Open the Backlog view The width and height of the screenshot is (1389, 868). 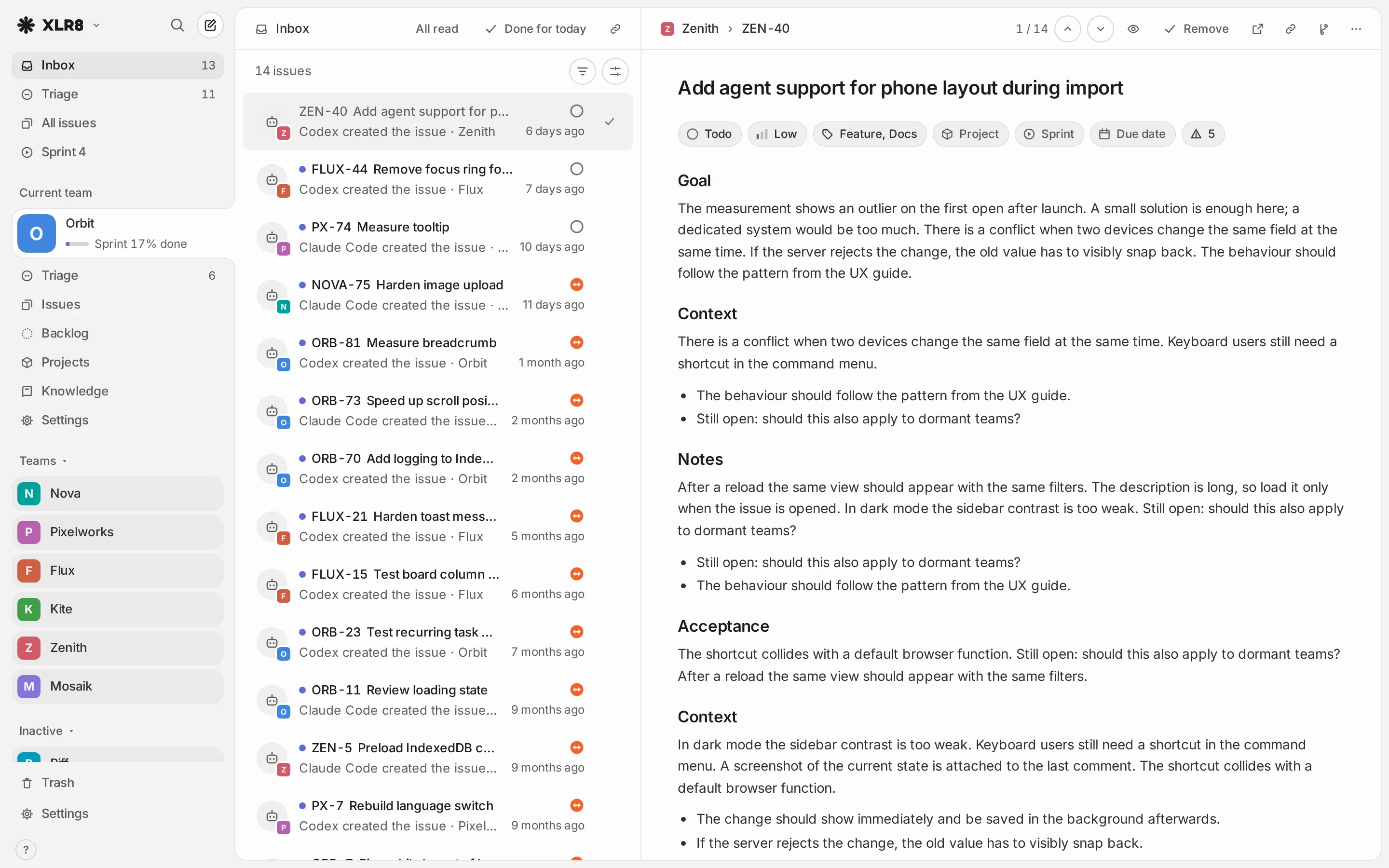click(x=117, y=334)
